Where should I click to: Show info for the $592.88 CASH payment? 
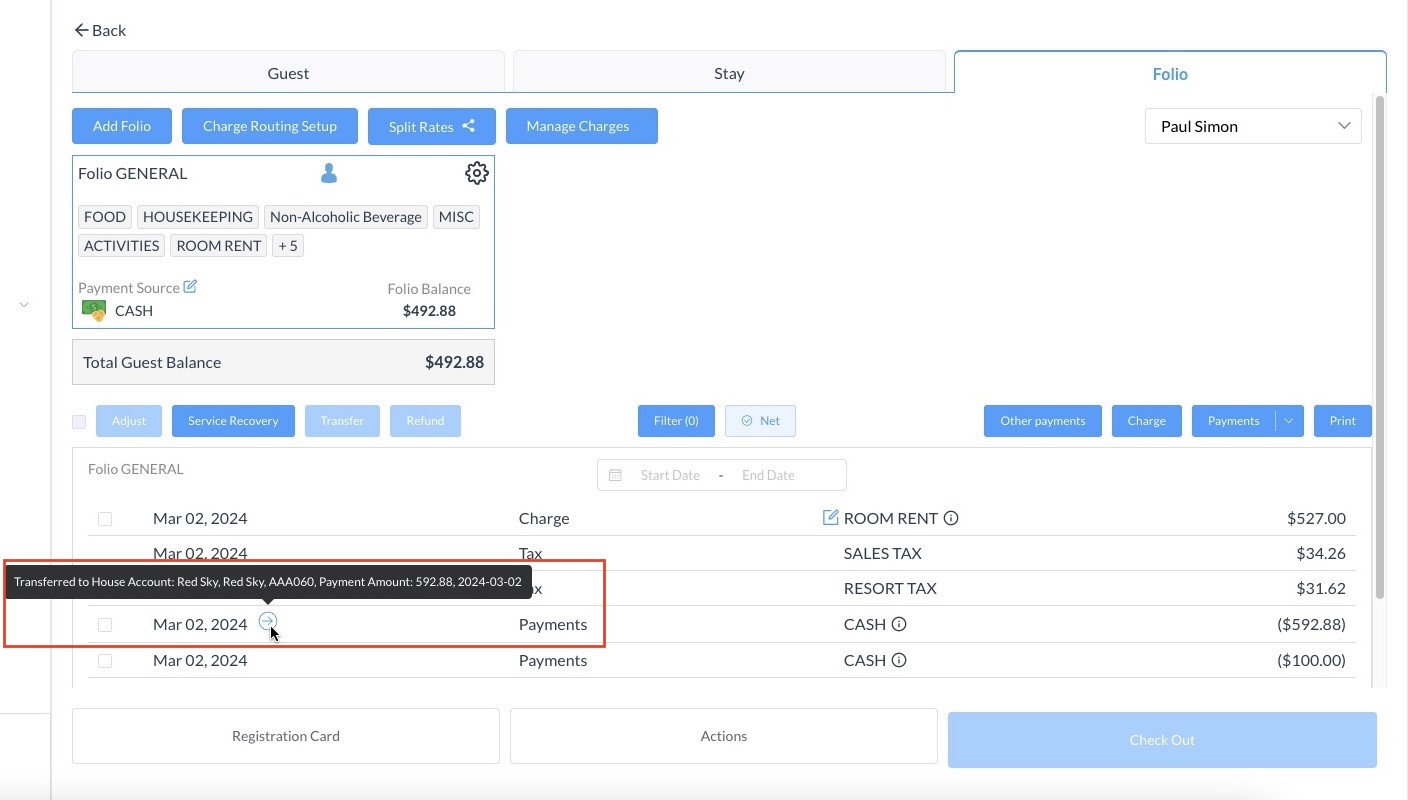click(x=899, y=624)
